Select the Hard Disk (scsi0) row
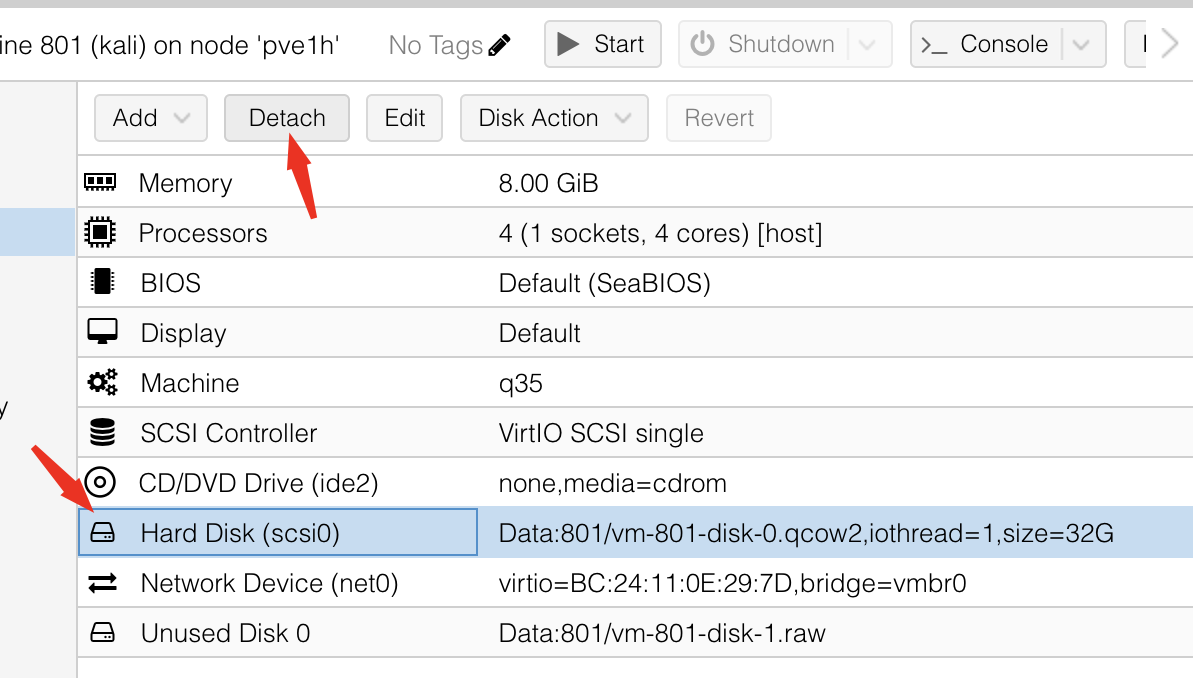The width and height of the screenshot is (1193, 678). pos(240,533)
